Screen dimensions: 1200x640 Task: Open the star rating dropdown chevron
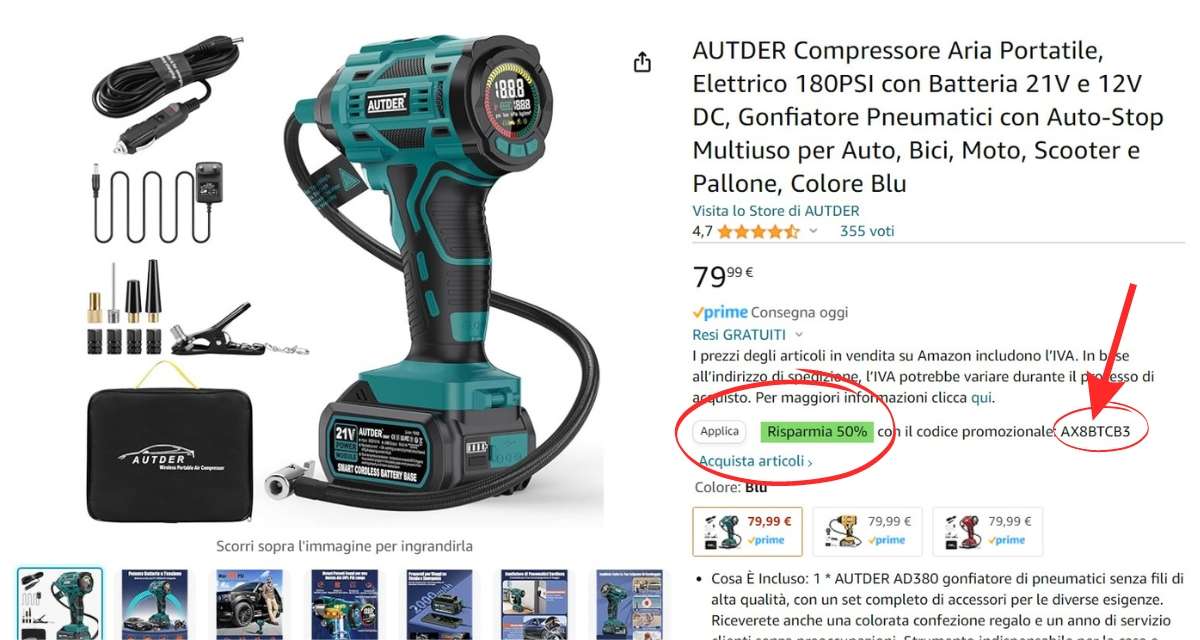(x=813, y=231)
